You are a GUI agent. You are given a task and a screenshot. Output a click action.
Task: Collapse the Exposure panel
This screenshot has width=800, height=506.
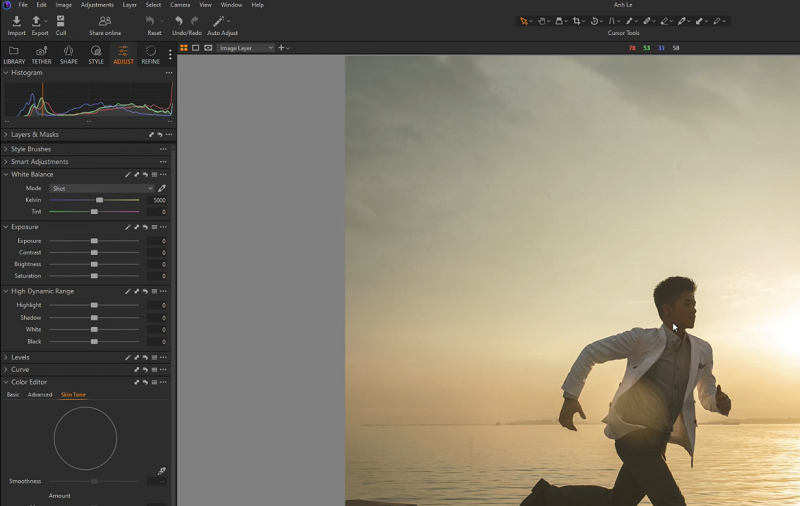point(6,227)
